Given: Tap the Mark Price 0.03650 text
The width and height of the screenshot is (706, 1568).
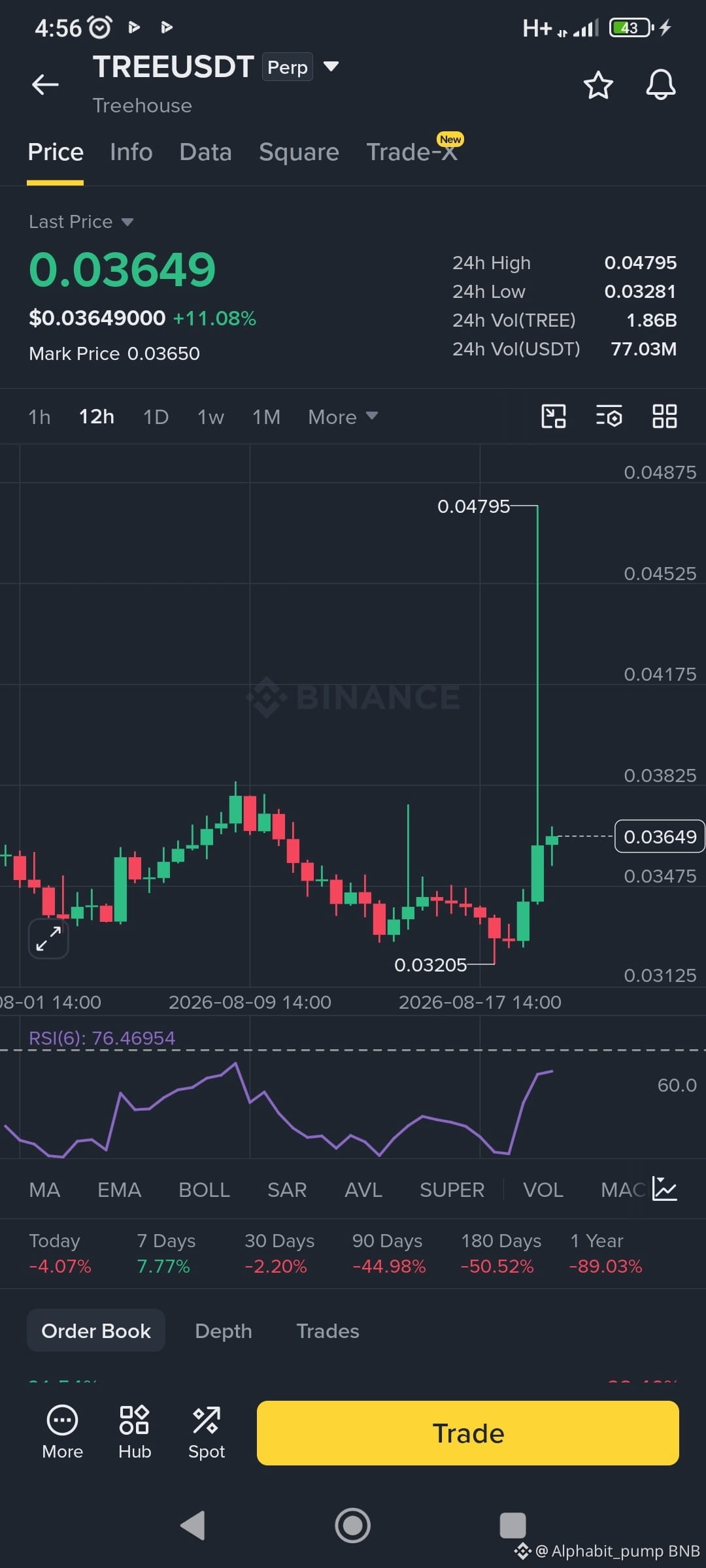Looking at the screenshot, I should [114, 353].
